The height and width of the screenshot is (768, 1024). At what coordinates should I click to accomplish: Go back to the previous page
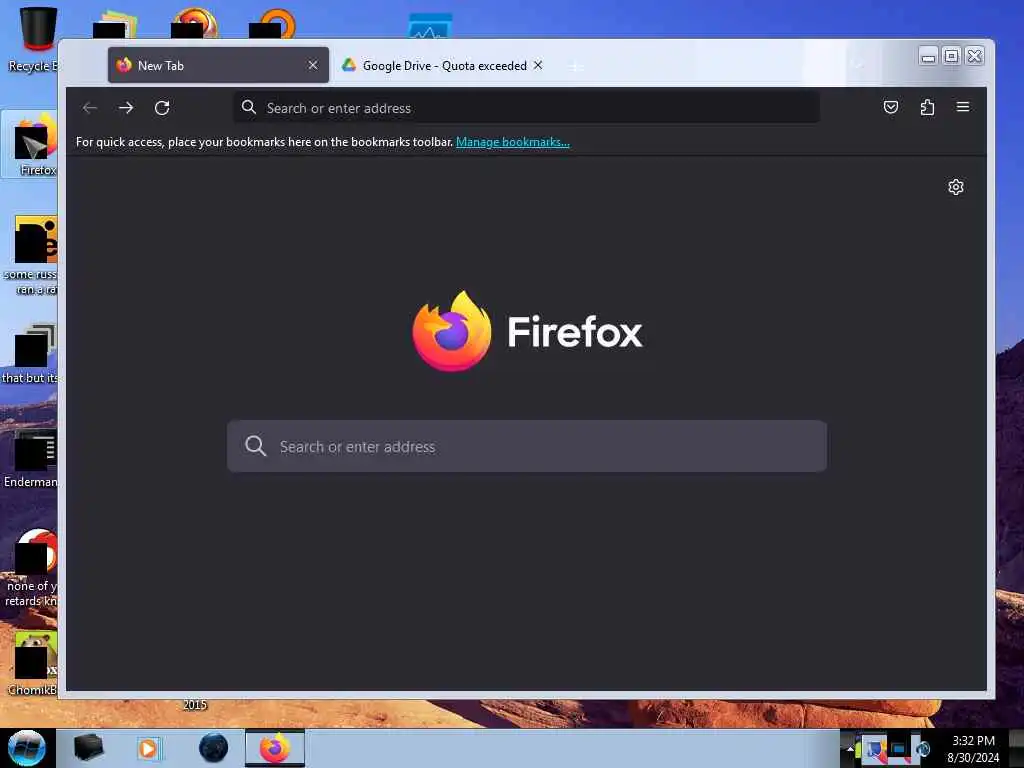tap(90, 108)
